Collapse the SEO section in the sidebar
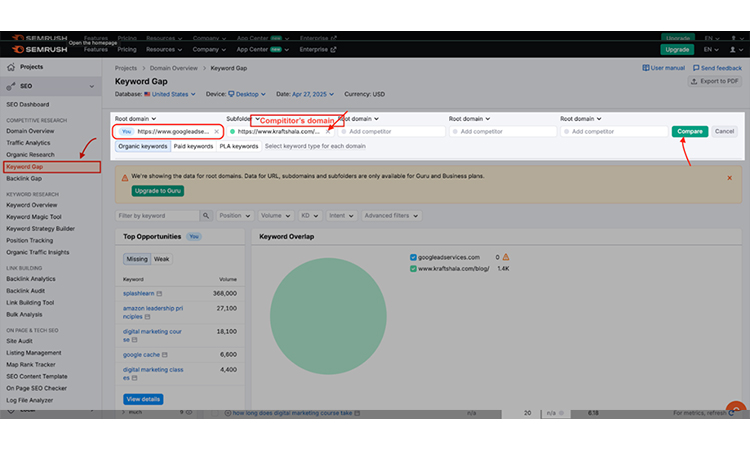 [x=91, y=87]
